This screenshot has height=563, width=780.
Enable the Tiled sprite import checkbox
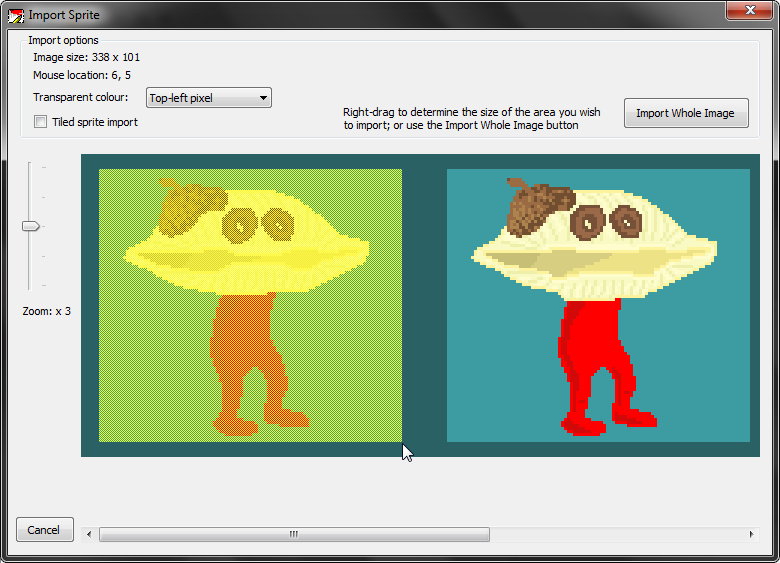coord(40,122)
